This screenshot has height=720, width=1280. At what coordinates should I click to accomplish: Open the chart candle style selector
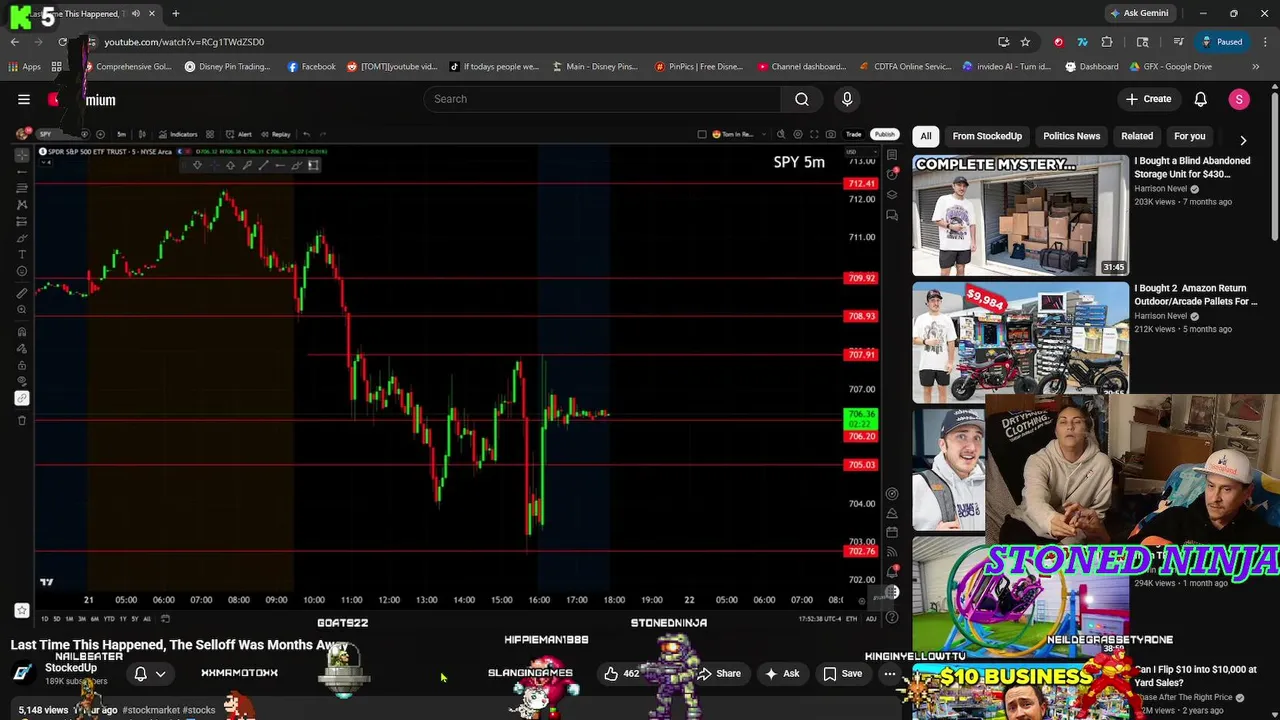pyautogui.click(x=142, y=134)
